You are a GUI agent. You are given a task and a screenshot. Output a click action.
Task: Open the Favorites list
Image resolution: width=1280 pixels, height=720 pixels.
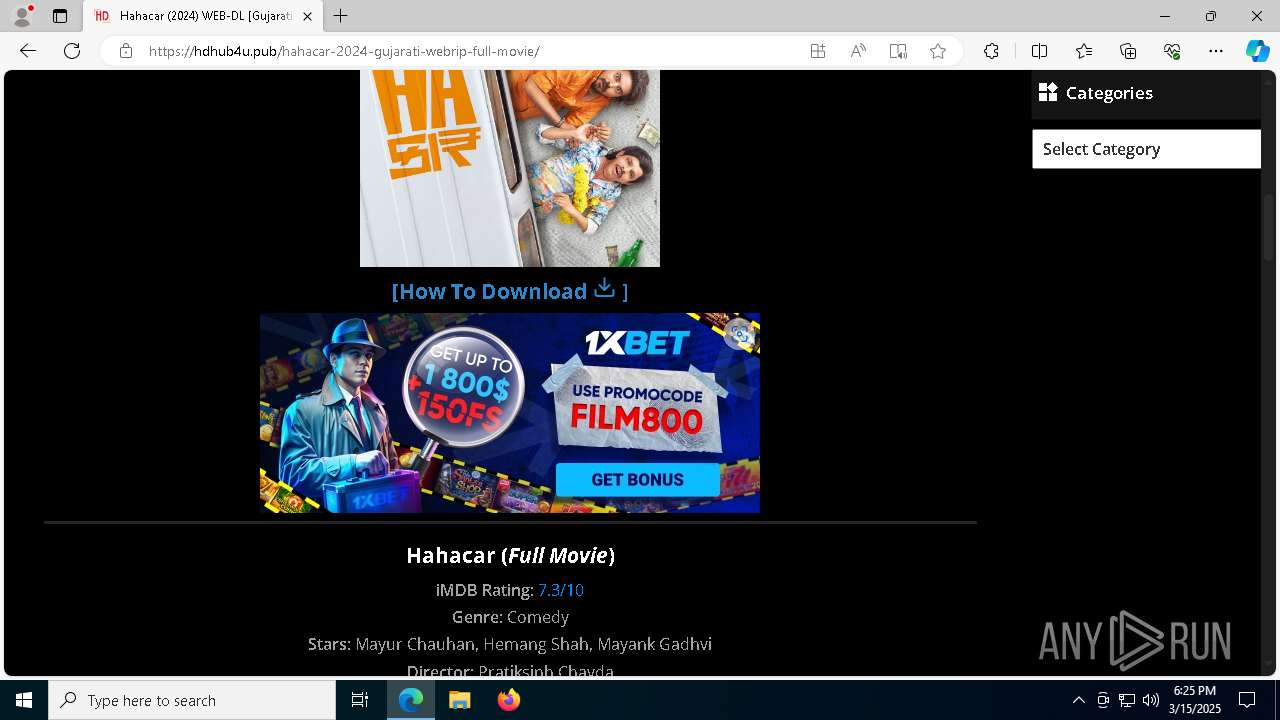(x=1084, y=51)
